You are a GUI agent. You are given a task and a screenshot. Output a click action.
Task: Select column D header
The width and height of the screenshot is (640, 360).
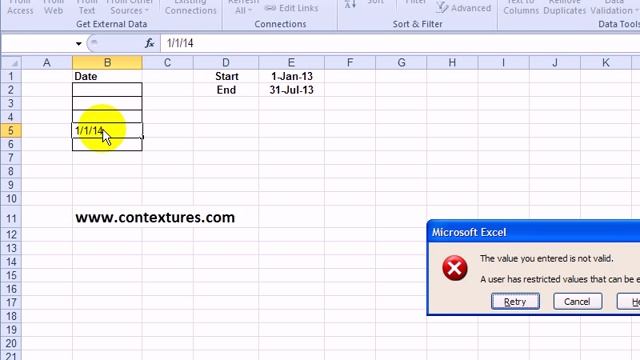point(226,63)
